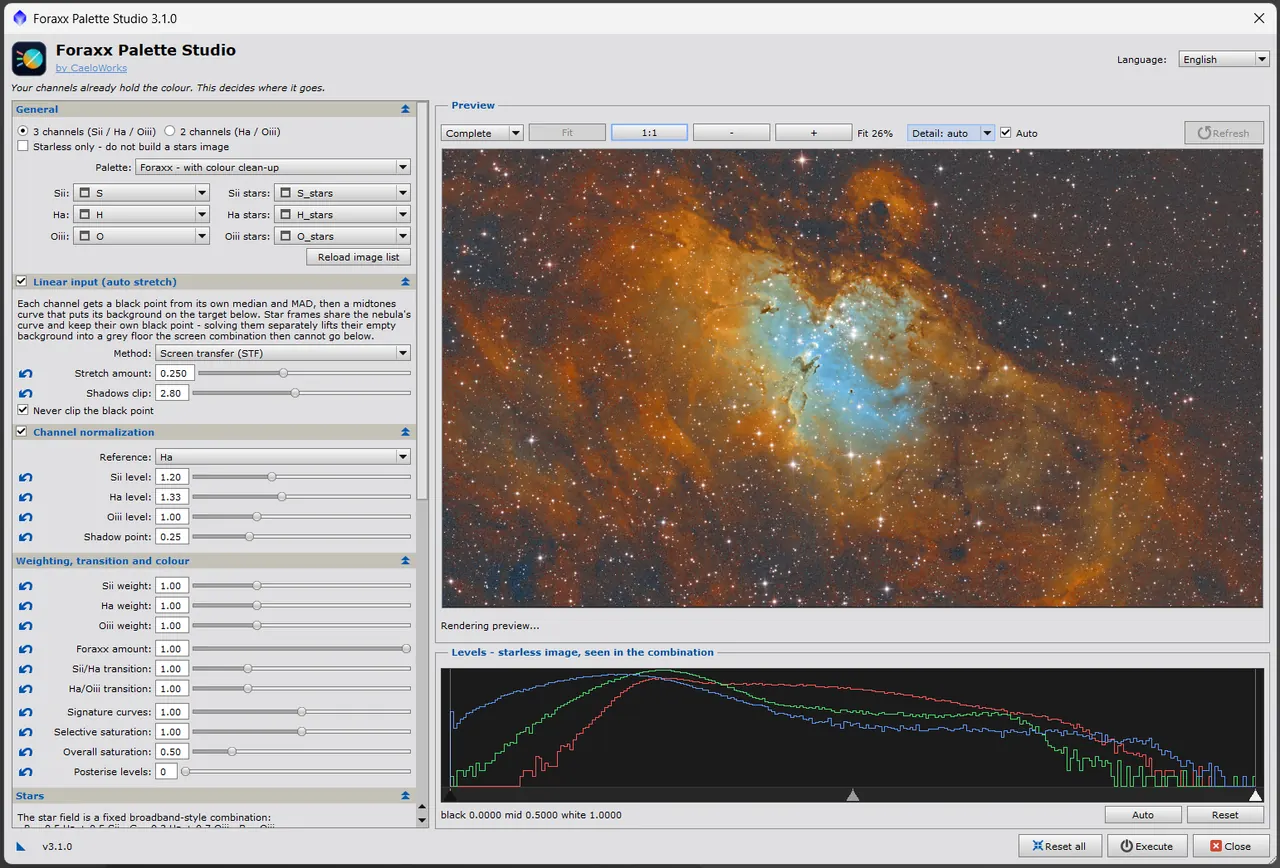Open the normalization Reference dropdown
Image resolution: width=1280 pixels, height=868 pixels.
(283, 457)
